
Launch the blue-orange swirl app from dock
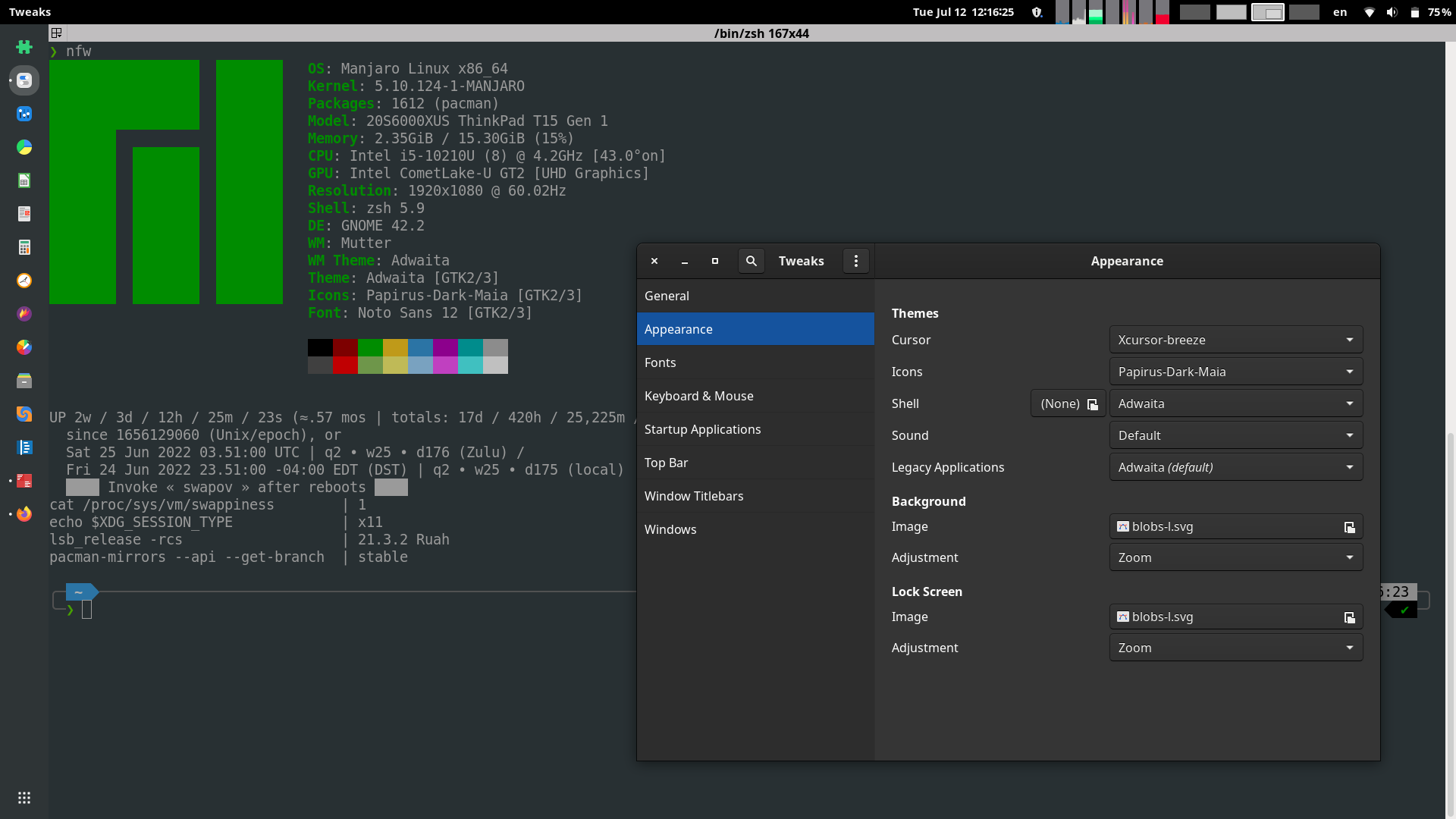click(24, 414)
